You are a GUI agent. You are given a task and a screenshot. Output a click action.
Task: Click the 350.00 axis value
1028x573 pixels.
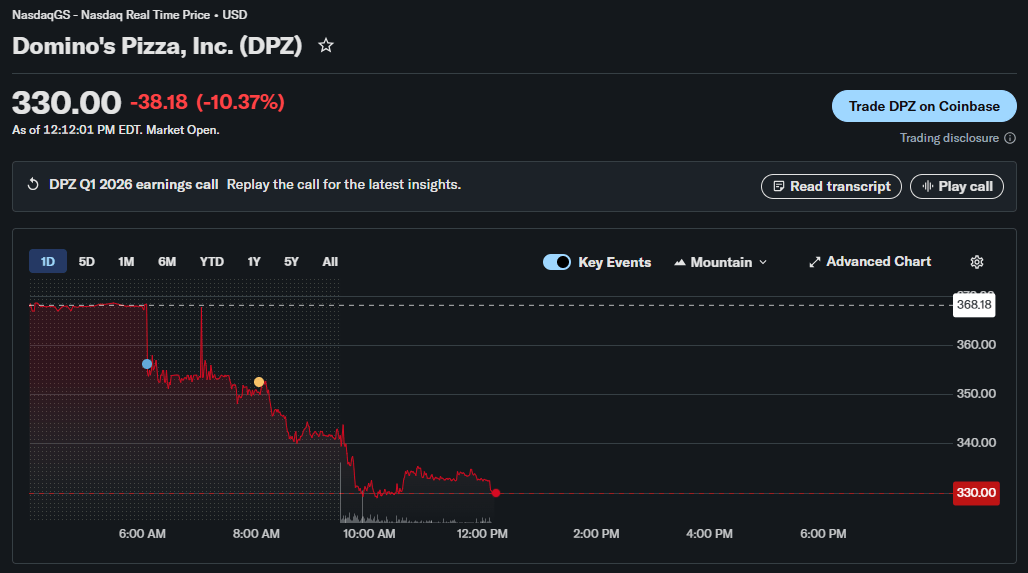click(x=976, y=394)
